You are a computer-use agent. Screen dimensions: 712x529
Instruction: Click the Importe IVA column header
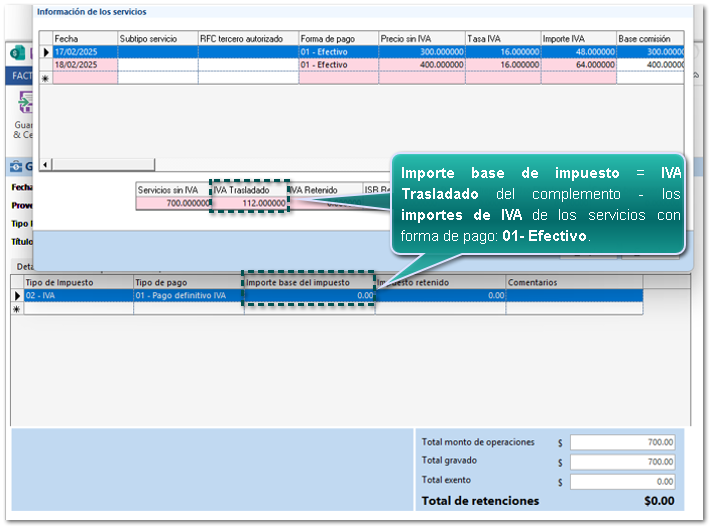(x=577, y=39)
